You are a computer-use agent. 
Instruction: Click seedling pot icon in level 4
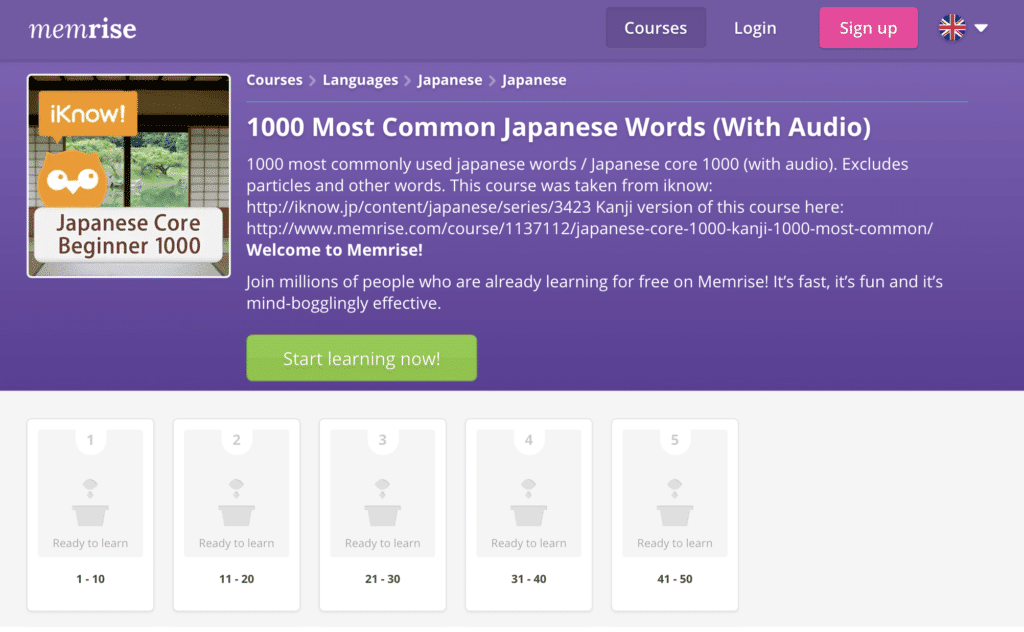pyautogui.click(x=528, y=503)
